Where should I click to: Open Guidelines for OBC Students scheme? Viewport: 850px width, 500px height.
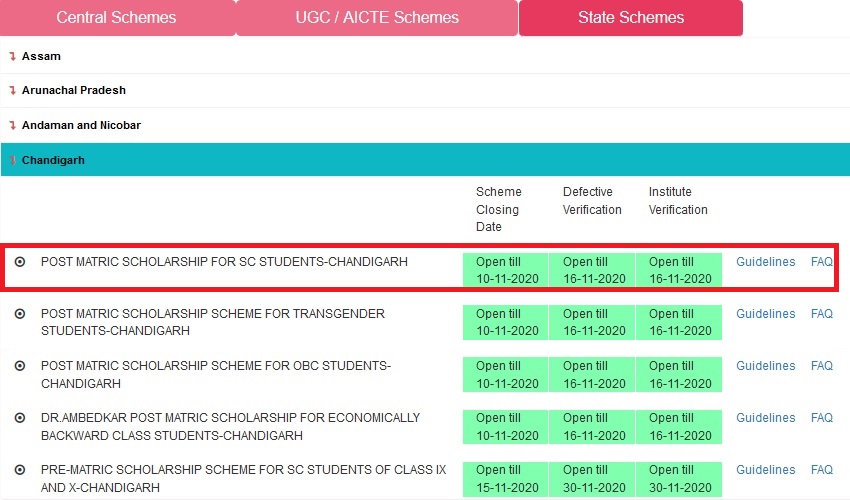tap(765, 366)
